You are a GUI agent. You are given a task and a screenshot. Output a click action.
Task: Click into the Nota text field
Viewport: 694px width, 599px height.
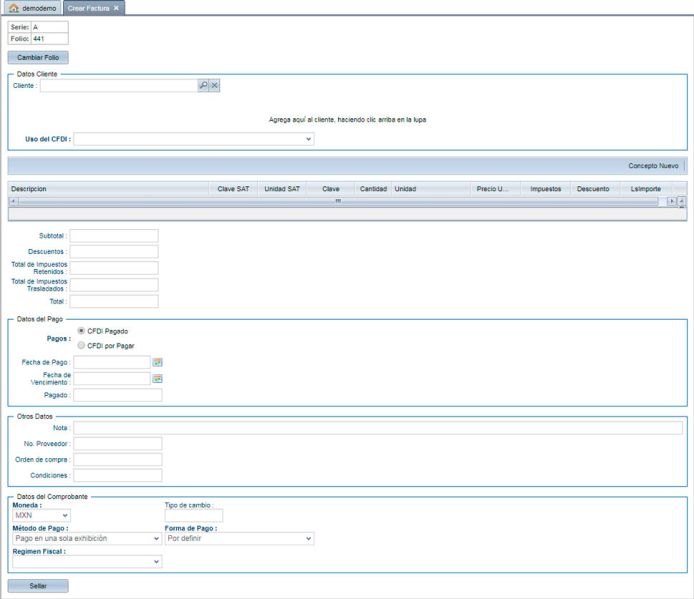[378, 428]
